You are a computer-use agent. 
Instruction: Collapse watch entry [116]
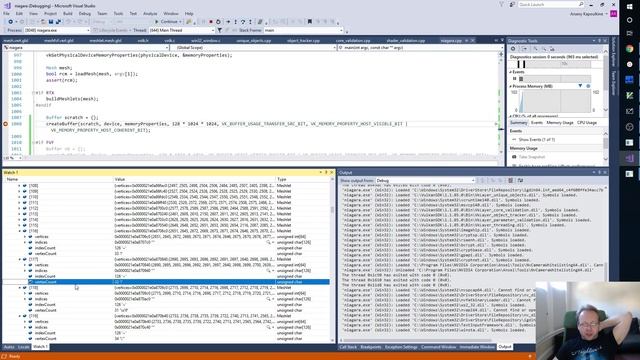[19, 231]
